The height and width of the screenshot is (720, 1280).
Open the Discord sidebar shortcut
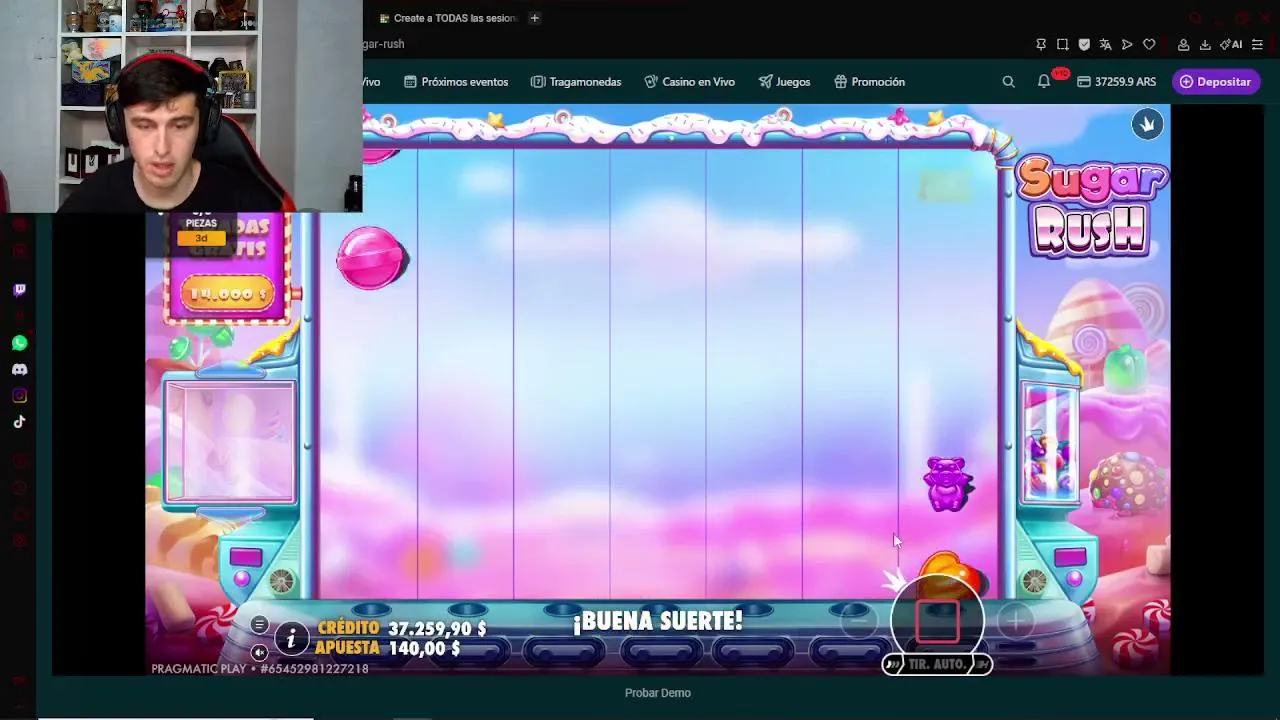coord(19,369)
